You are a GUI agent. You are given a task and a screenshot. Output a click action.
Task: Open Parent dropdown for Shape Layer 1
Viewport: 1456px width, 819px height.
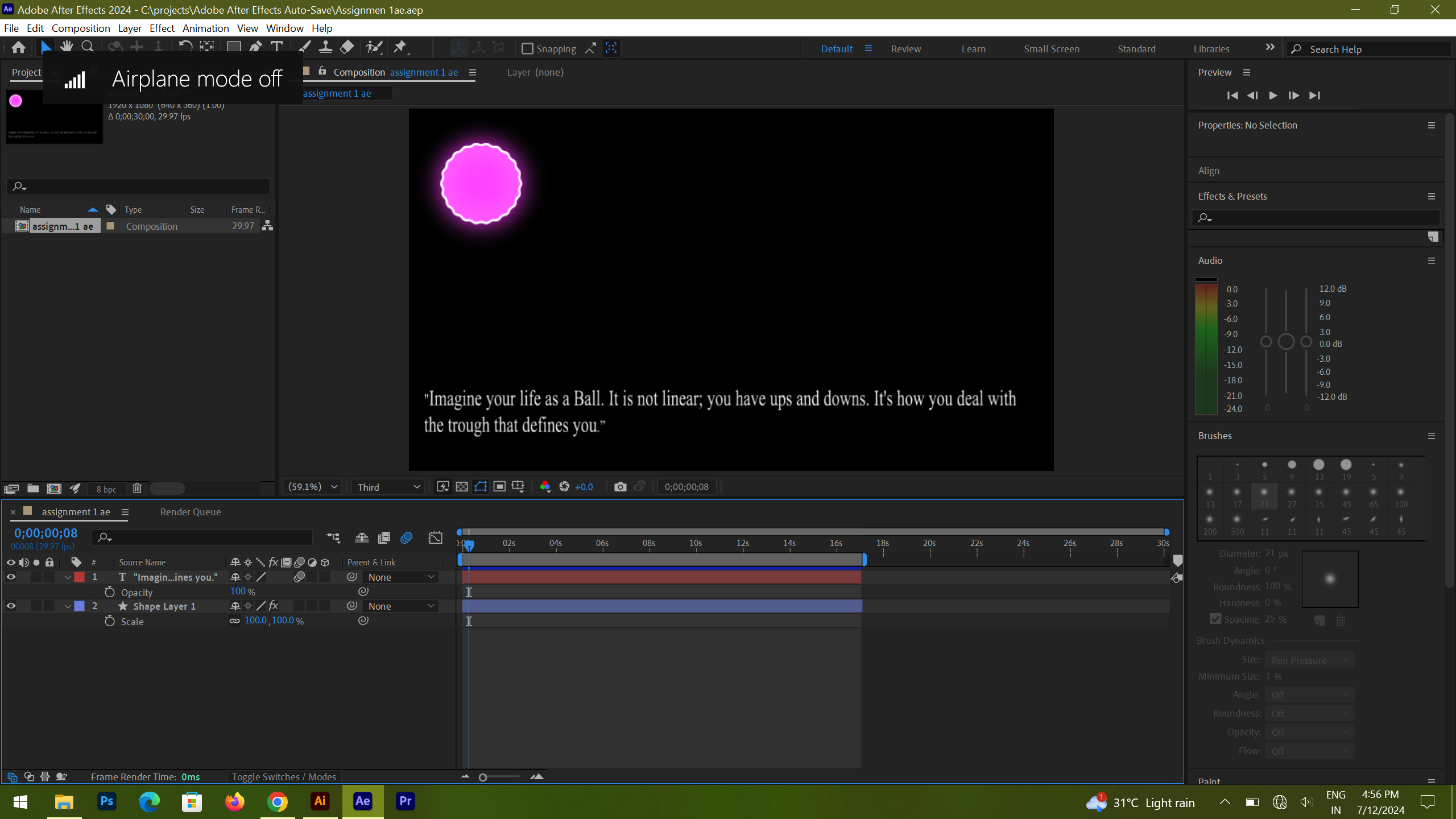pyautogui.click(x=401, y=606)
